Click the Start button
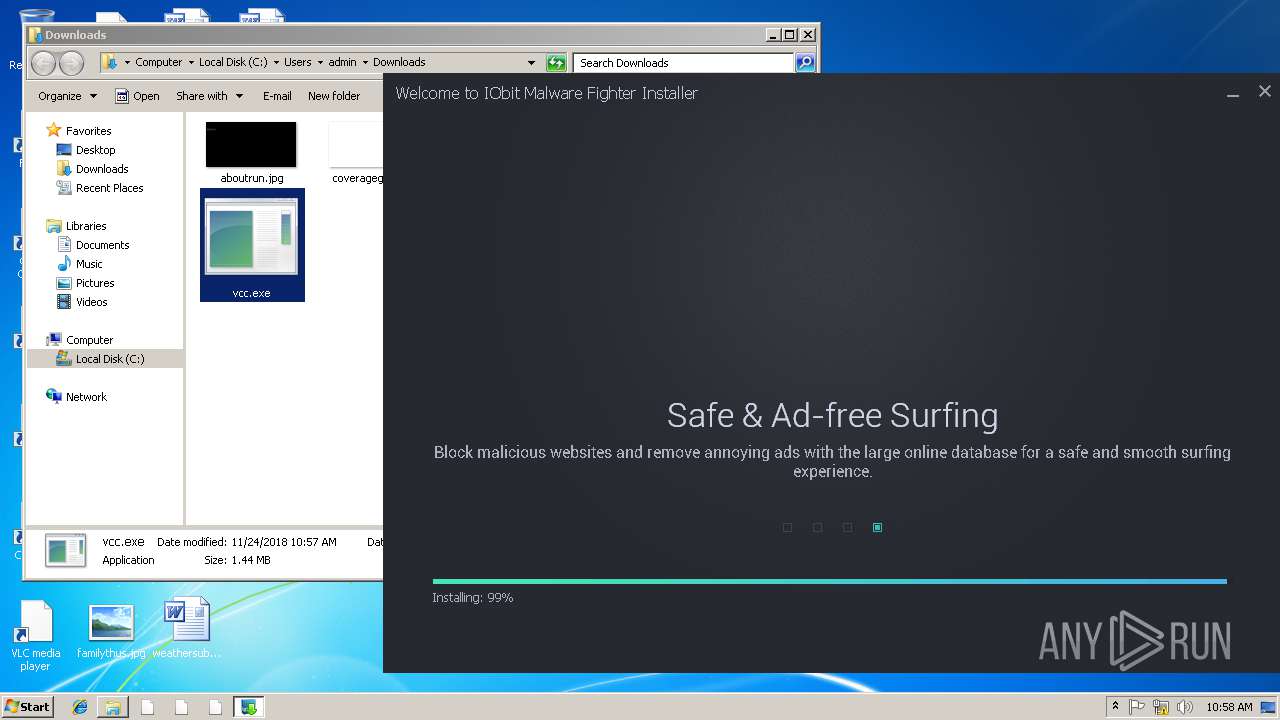The image size is (1280, 720). coord(27,707)
